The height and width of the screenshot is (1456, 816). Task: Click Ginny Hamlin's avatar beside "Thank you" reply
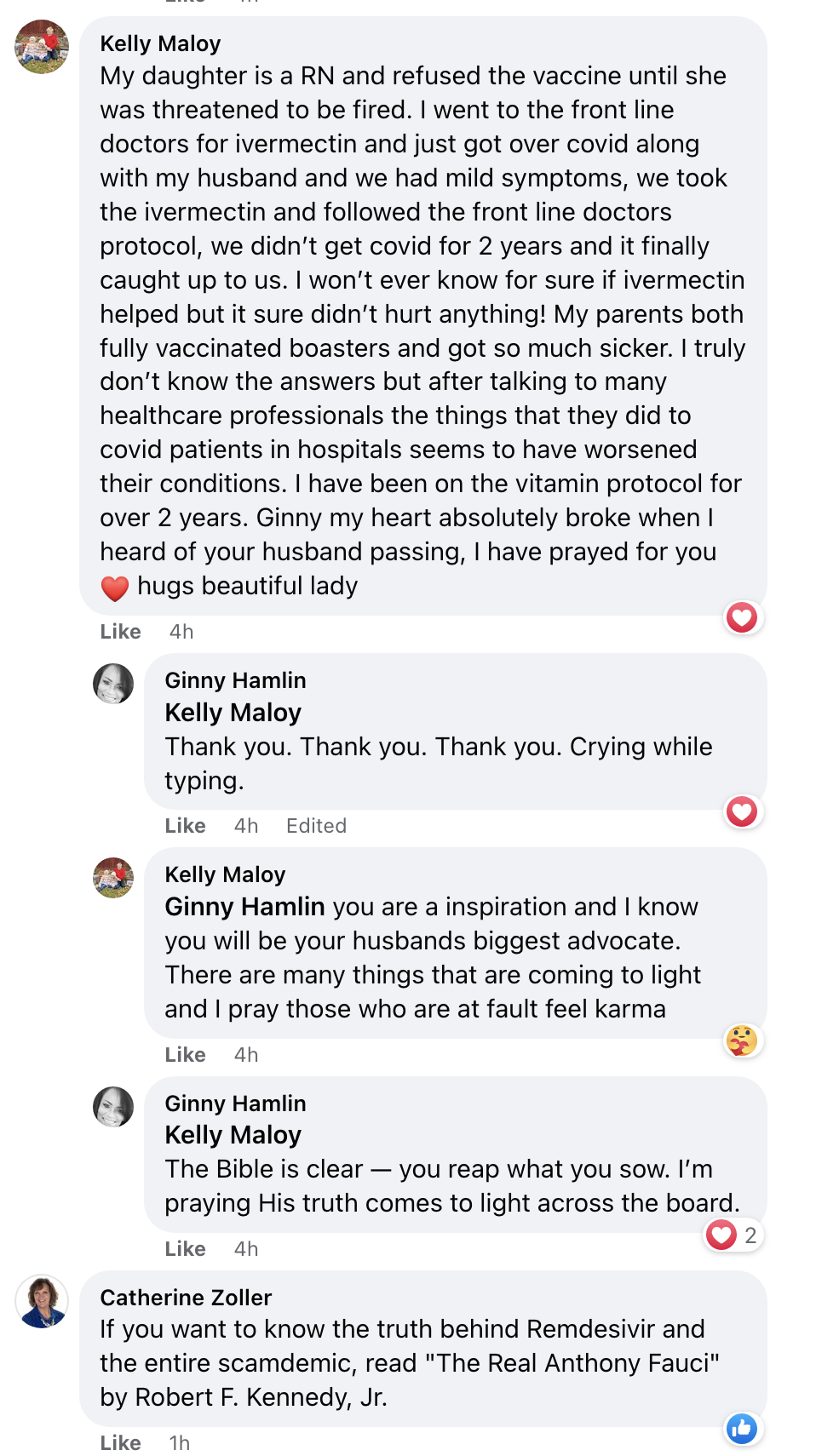coord(113,684)
